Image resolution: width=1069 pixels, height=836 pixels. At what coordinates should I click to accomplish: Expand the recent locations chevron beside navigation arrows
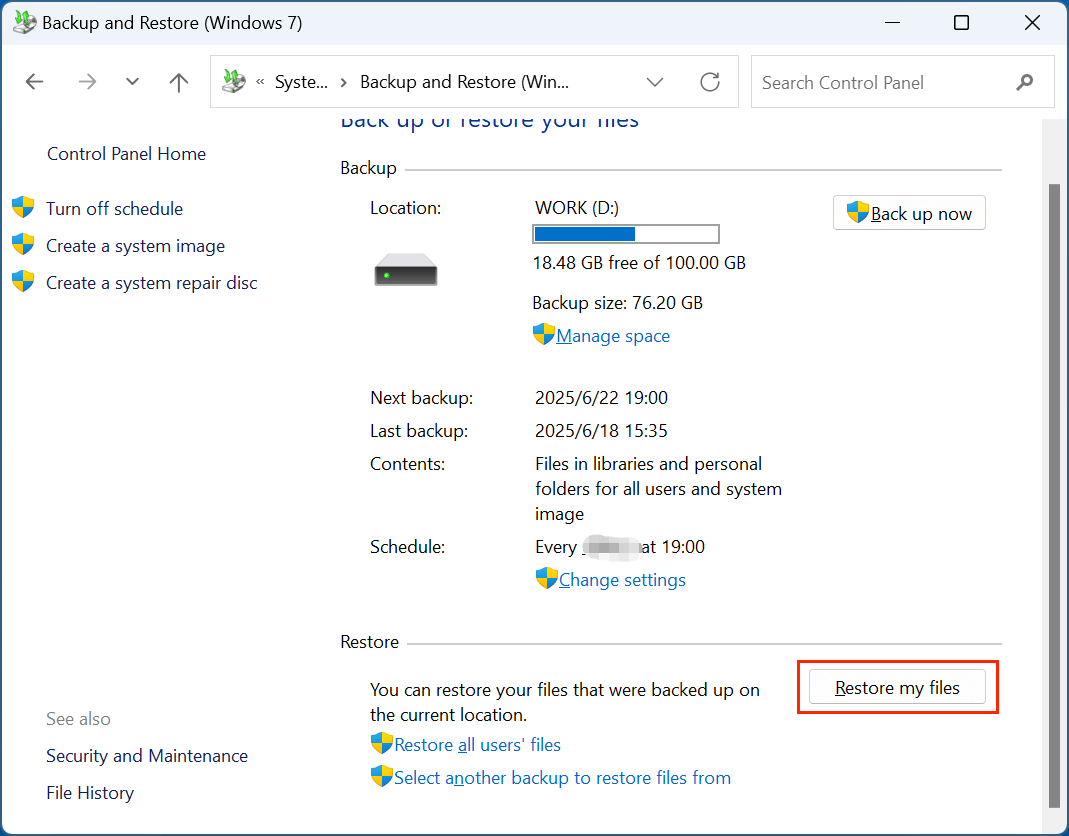[x=132, y=82]
